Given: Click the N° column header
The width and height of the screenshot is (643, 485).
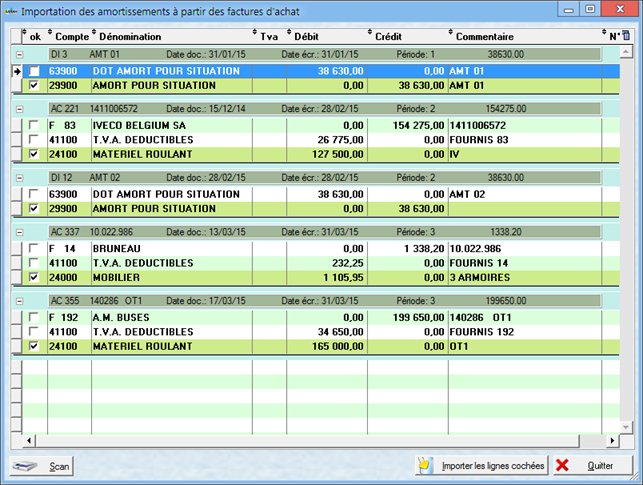Looking at the screenshot, I should pos(611,36).
